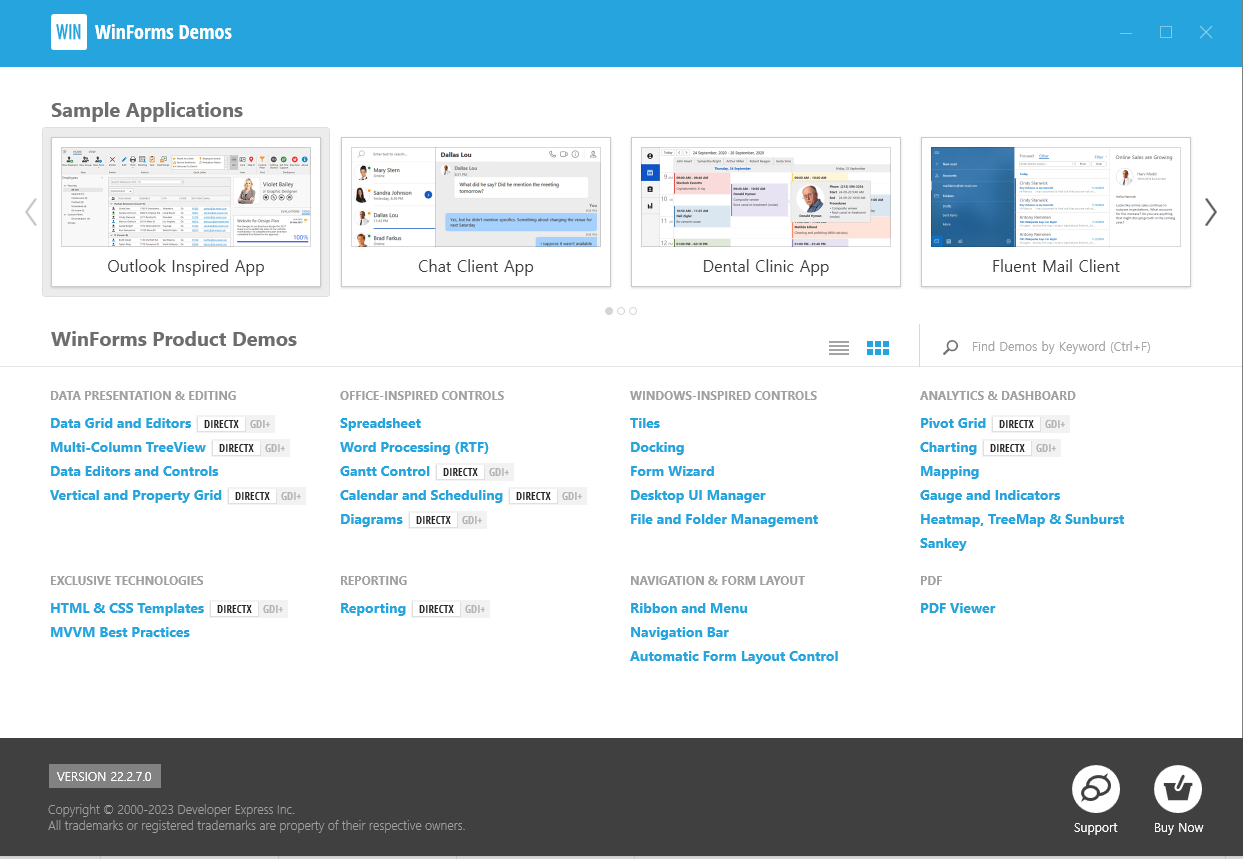
Task: Open HTML & CSS Templates demo
Action: click(127, 608)
